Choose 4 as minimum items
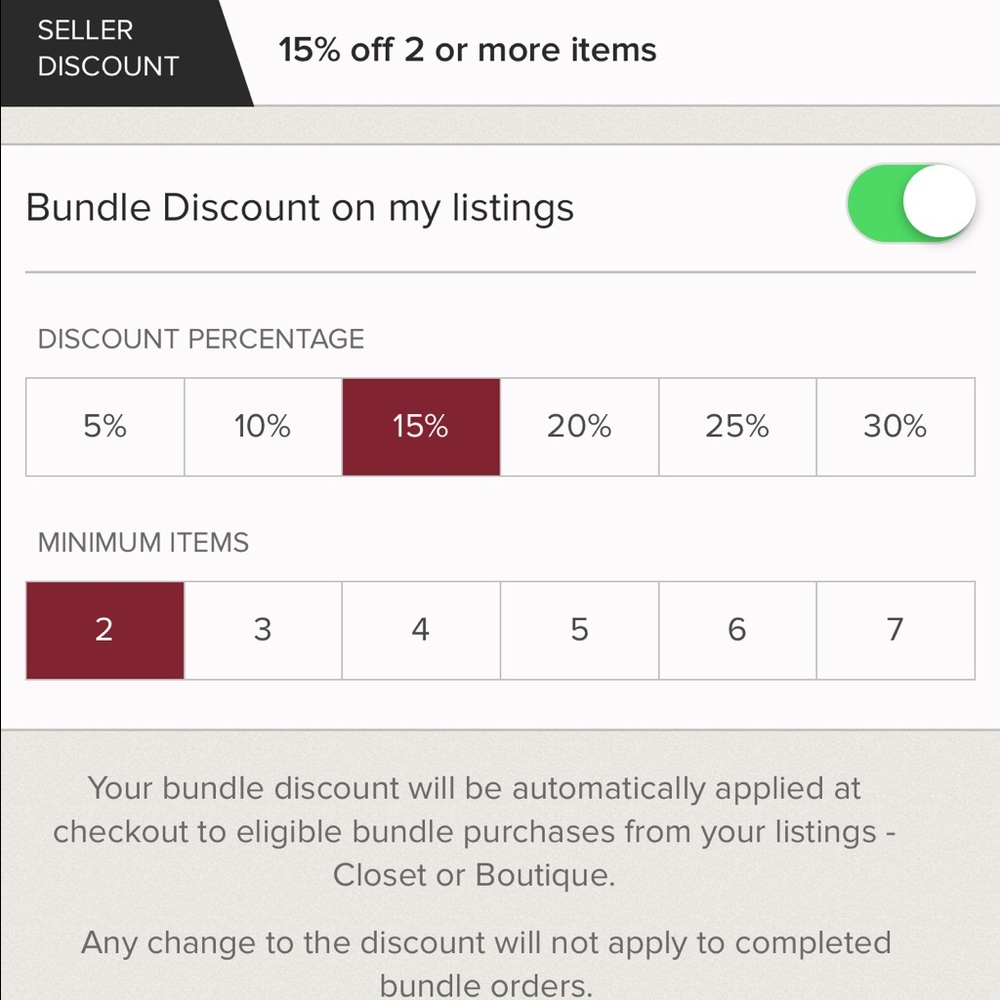Viewport: 1000px width, 1000px height. coord(421,630)
